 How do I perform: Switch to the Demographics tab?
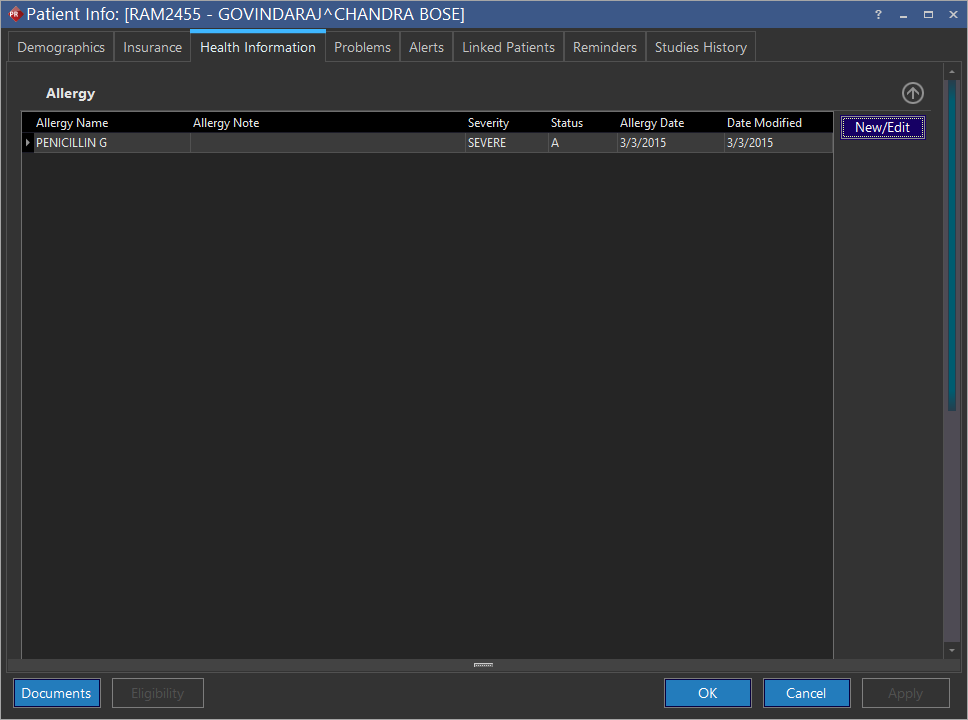click(61, 47)
